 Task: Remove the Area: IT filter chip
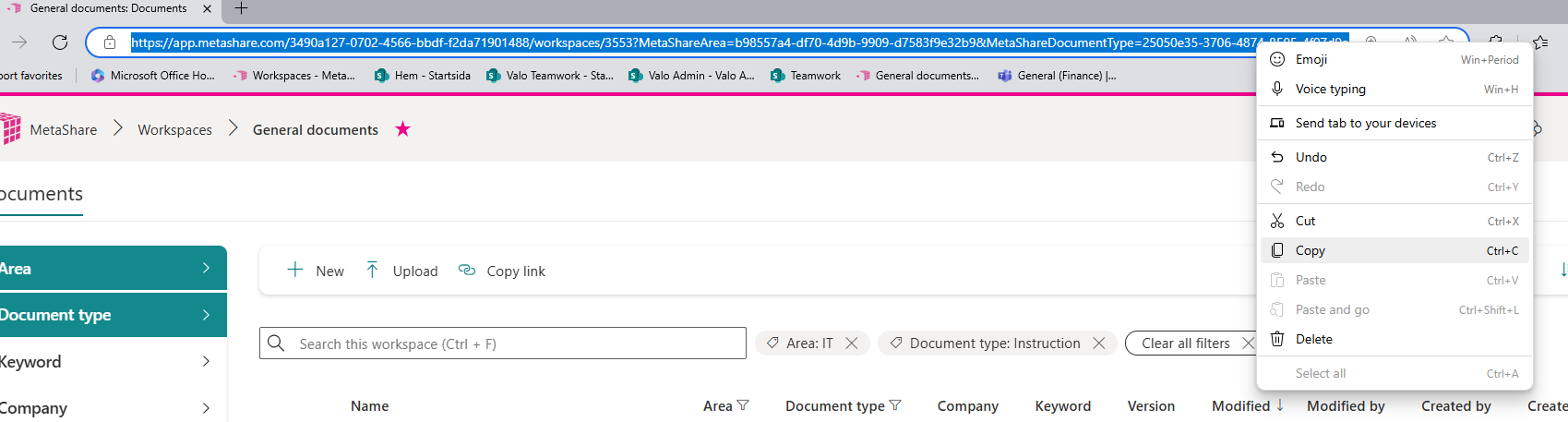click(852, 344)
